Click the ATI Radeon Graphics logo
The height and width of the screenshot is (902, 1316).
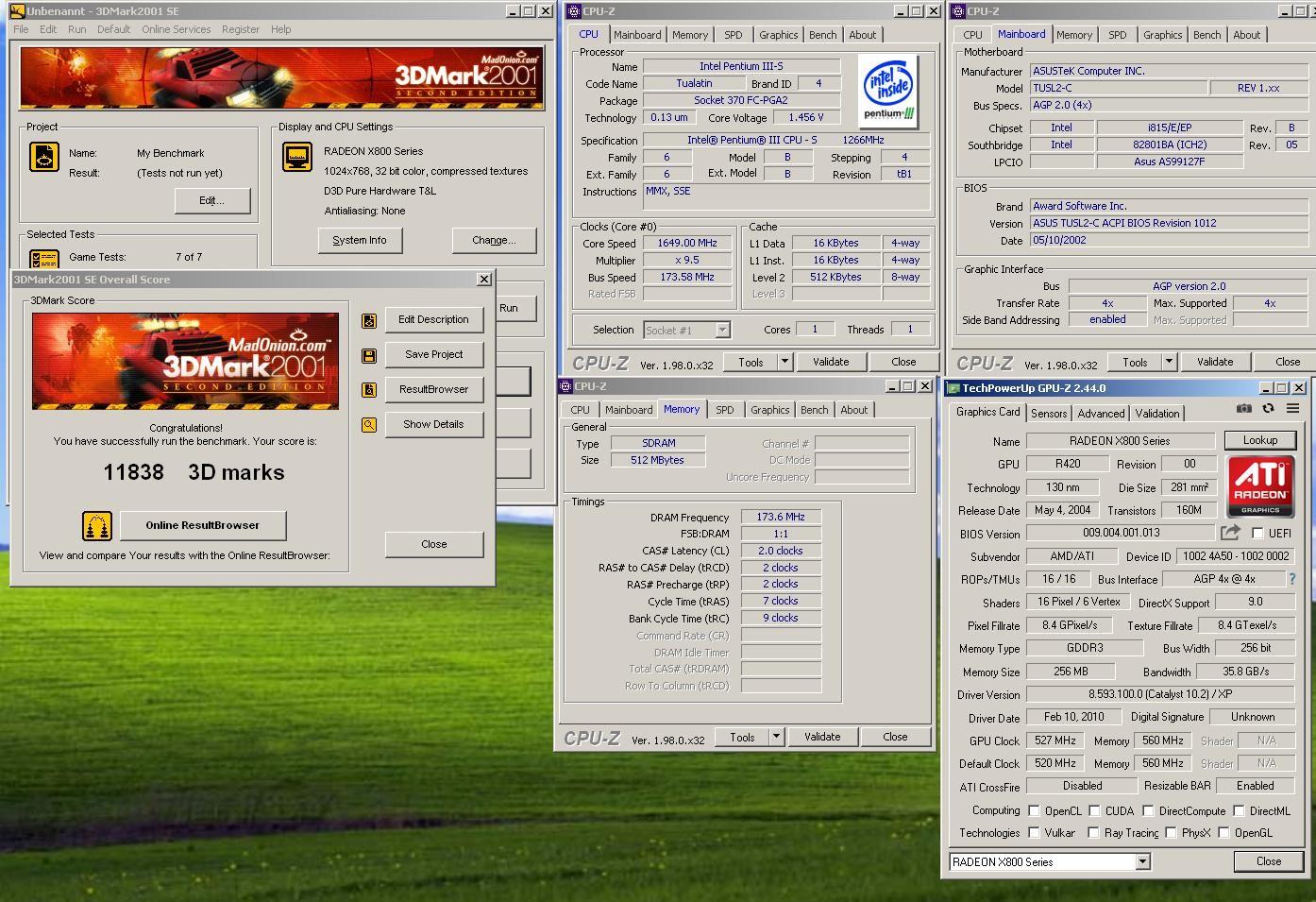tap(1260, 487)
